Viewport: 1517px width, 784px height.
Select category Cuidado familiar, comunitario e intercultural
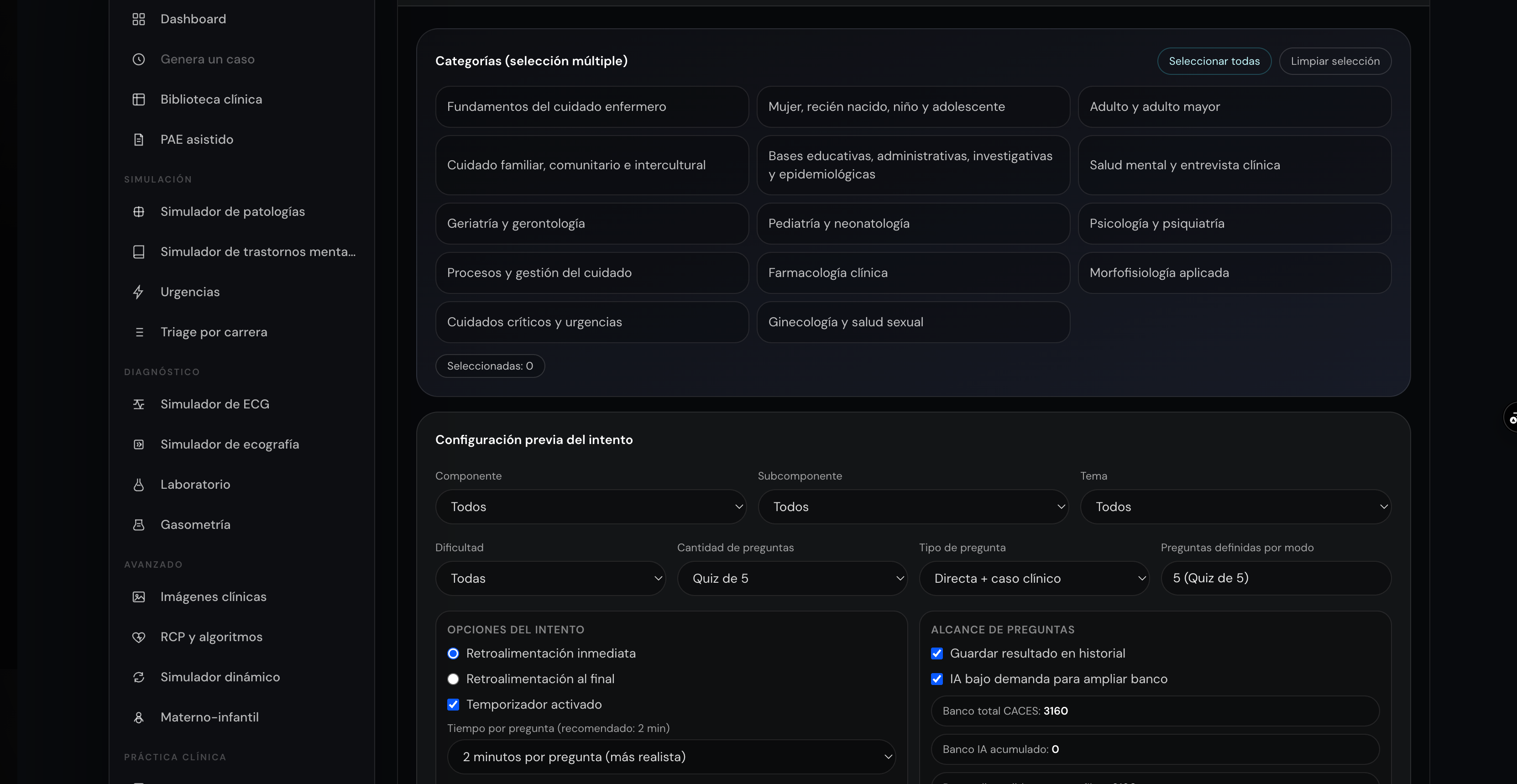(592, 165)
